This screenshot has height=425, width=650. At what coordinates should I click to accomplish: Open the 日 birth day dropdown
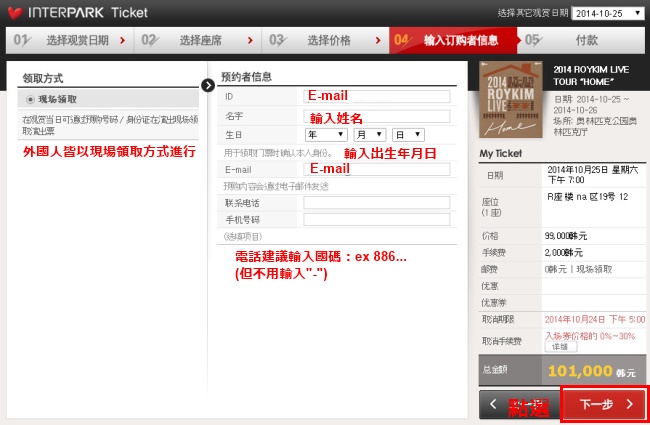[x=408, y=135]
